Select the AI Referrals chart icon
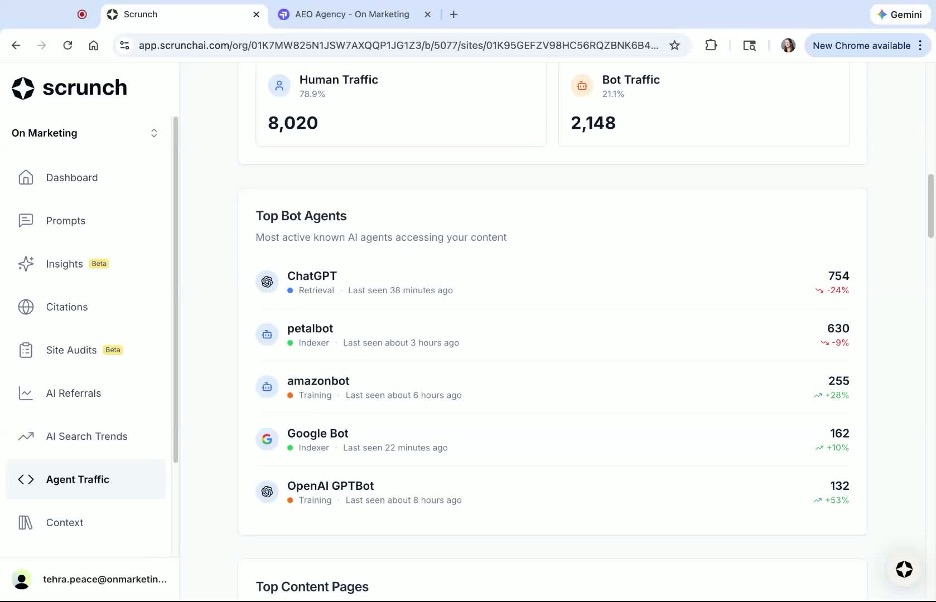The width and height of the screenshot is (936, 602). (x=27, y=393)
